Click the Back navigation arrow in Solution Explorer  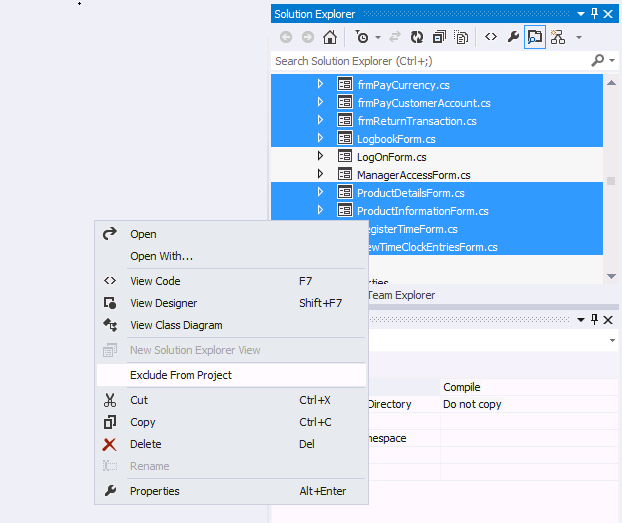[286, 37]
